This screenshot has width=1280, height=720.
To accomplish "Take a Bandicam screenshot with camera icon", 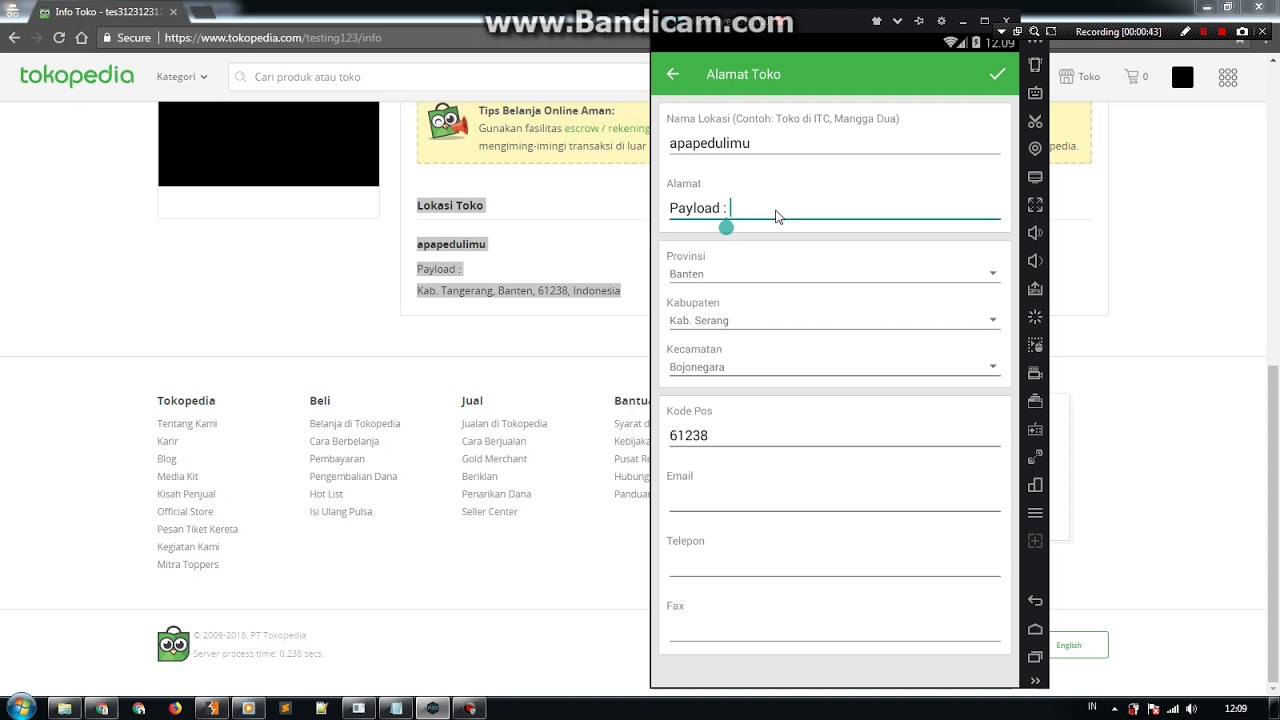I will coord(1242,32).
